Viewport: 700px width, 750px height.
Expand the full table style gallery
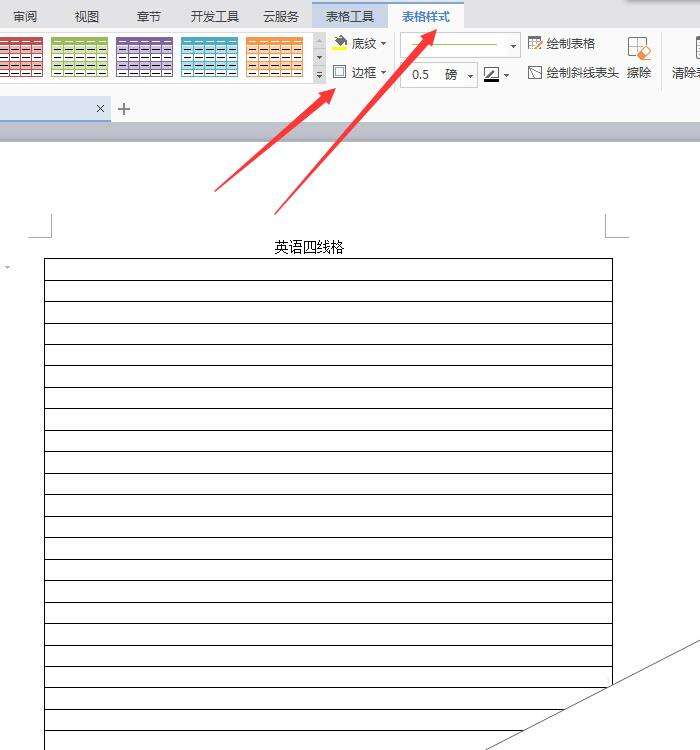(320, 74)
